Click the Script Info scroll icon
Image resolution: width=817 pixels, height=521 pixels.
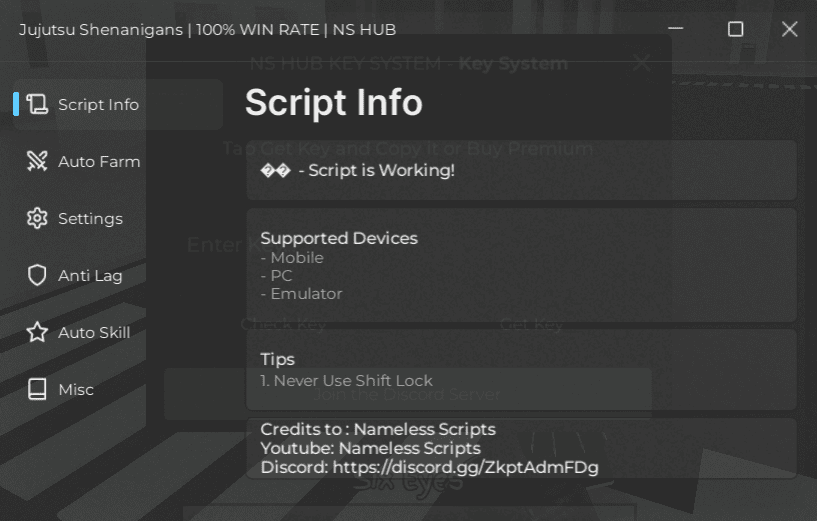pyautogui.click(x=37, y=104)
